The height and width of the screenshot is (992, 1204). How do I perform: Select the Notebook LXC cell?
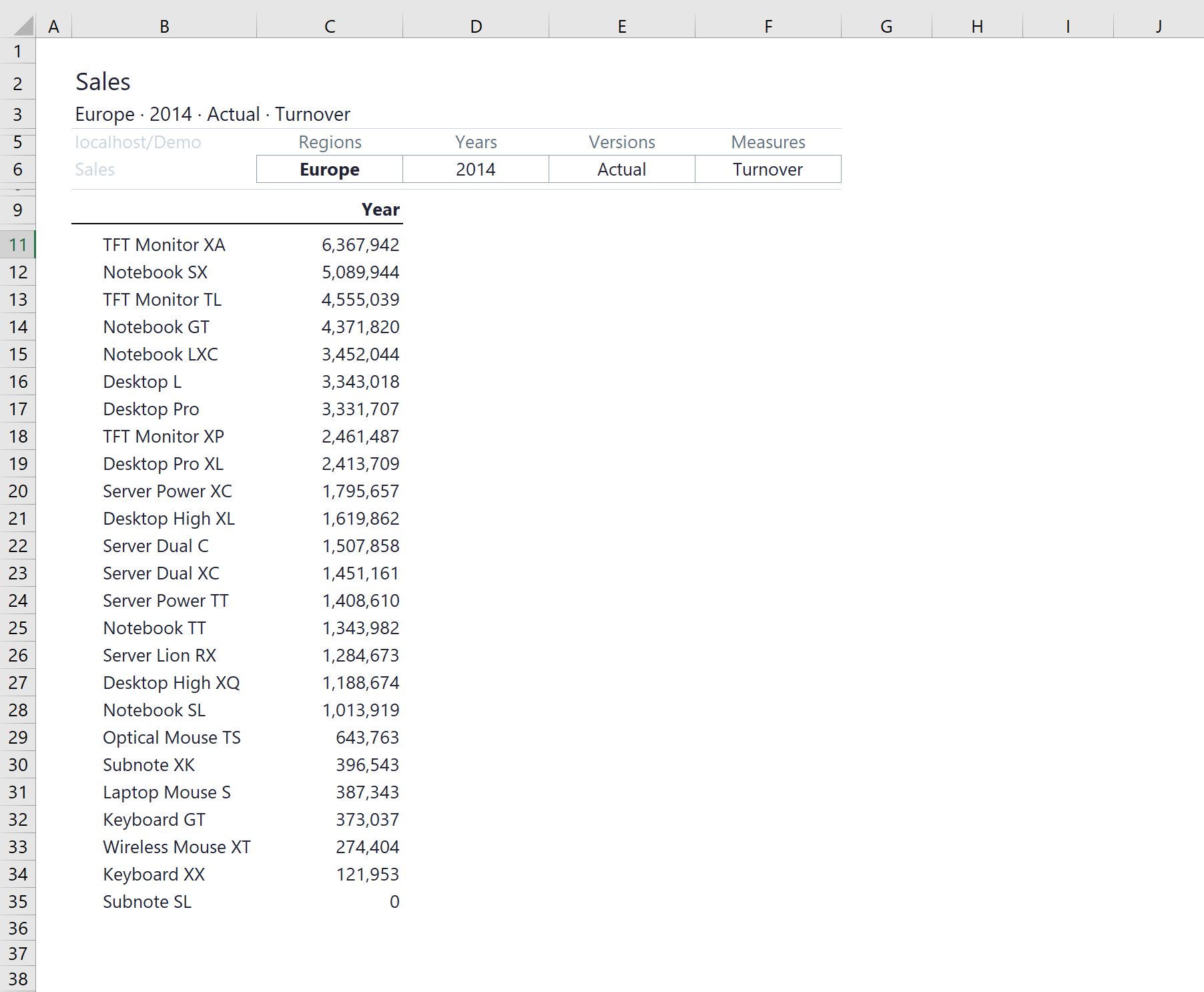click(164, 354)
